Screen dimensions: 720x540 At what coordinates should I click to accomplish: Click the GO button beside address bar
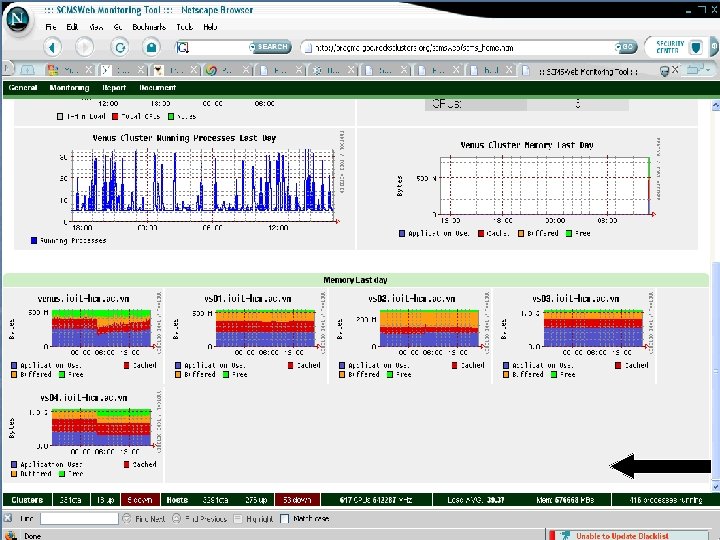click(x=628, y=47)
